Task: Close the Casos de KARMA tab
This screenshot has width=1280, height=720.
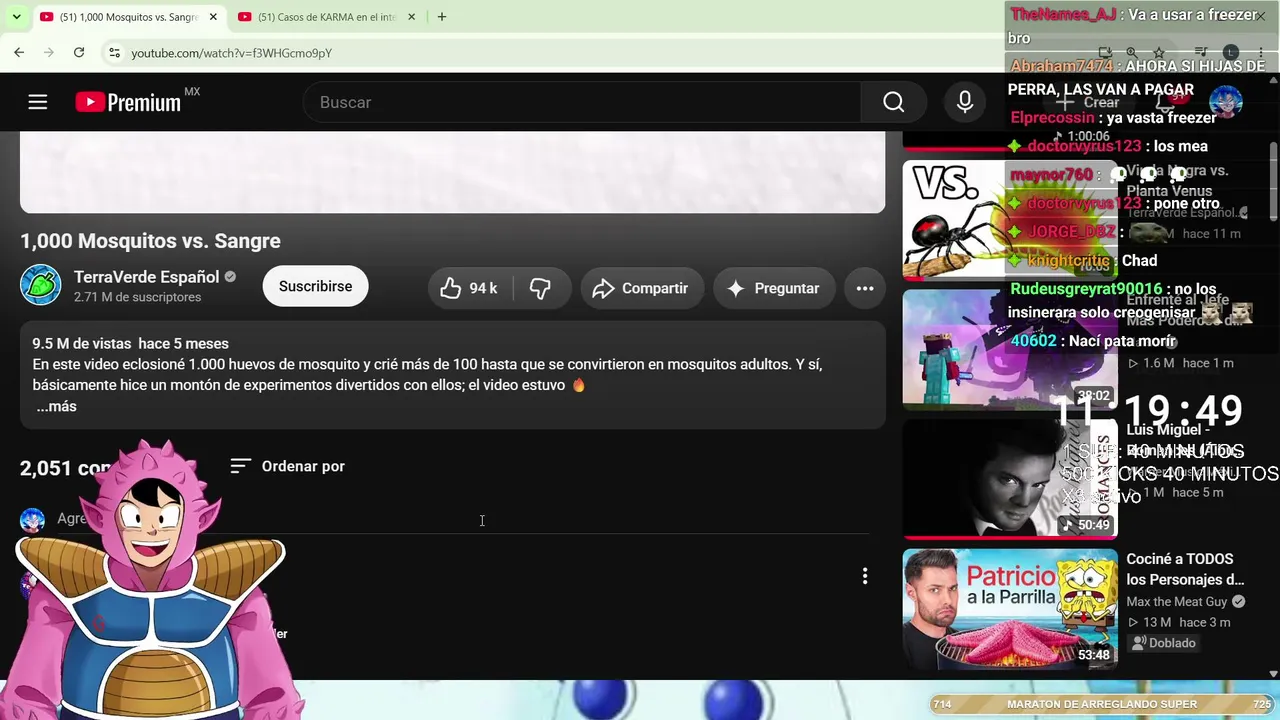Action: [x=411, y=17]
